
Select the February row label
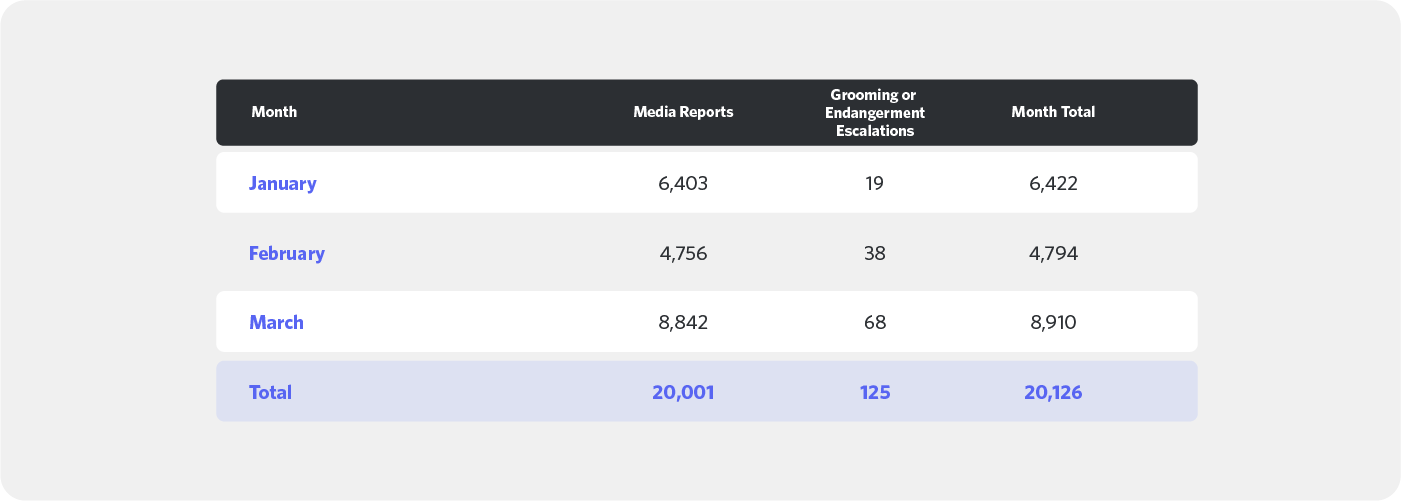[287, 253]
